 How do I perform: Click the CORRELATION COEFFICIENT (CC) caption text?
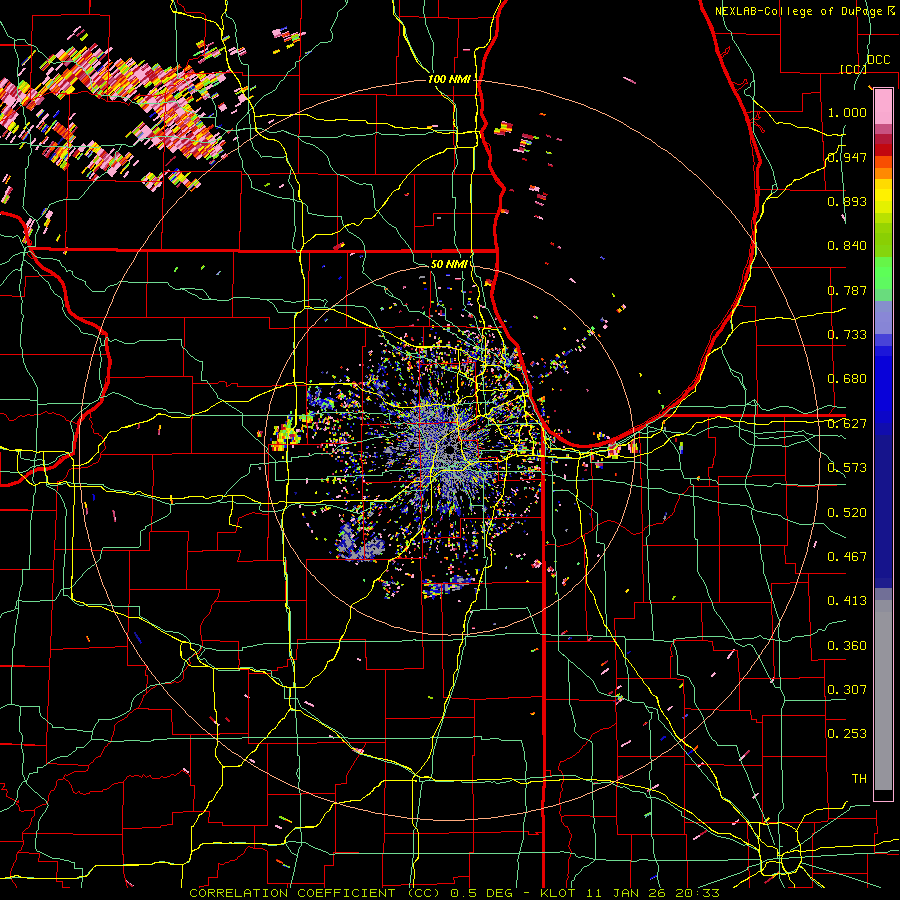315,893
